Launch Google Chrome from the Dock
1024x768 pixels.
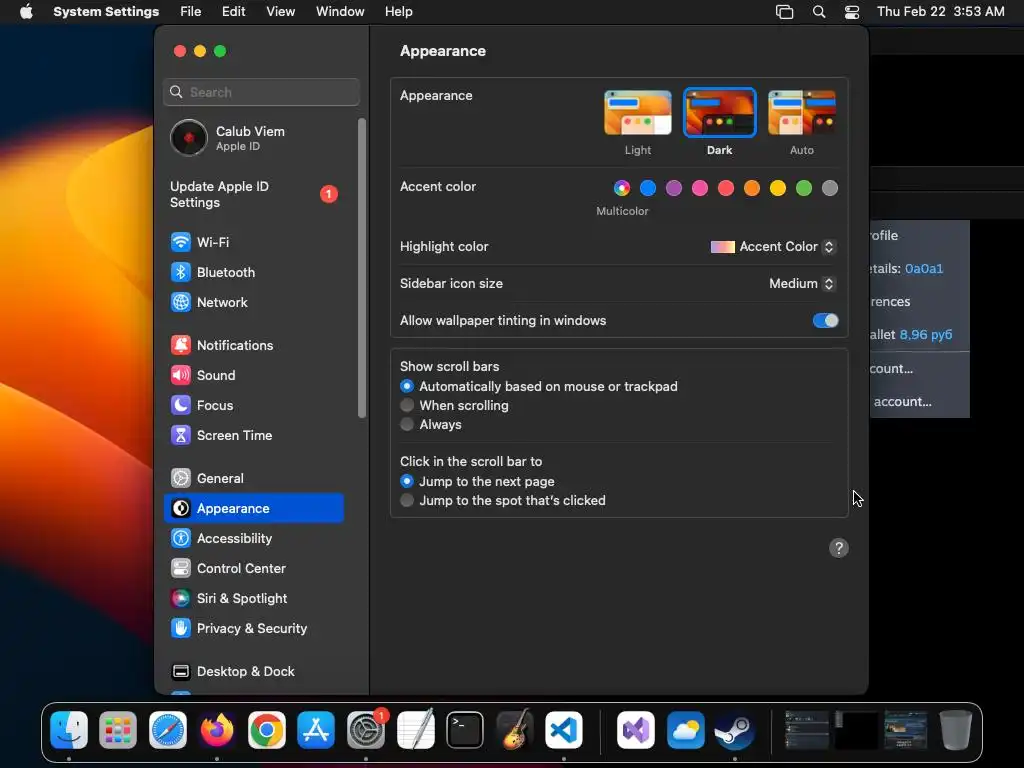pos(266,730)
